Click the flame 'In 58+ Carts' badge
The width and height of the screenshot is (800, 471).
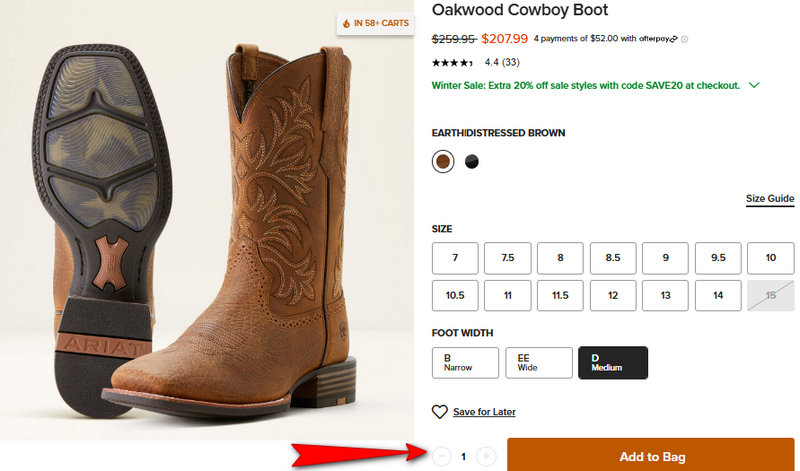coord(375,22)
